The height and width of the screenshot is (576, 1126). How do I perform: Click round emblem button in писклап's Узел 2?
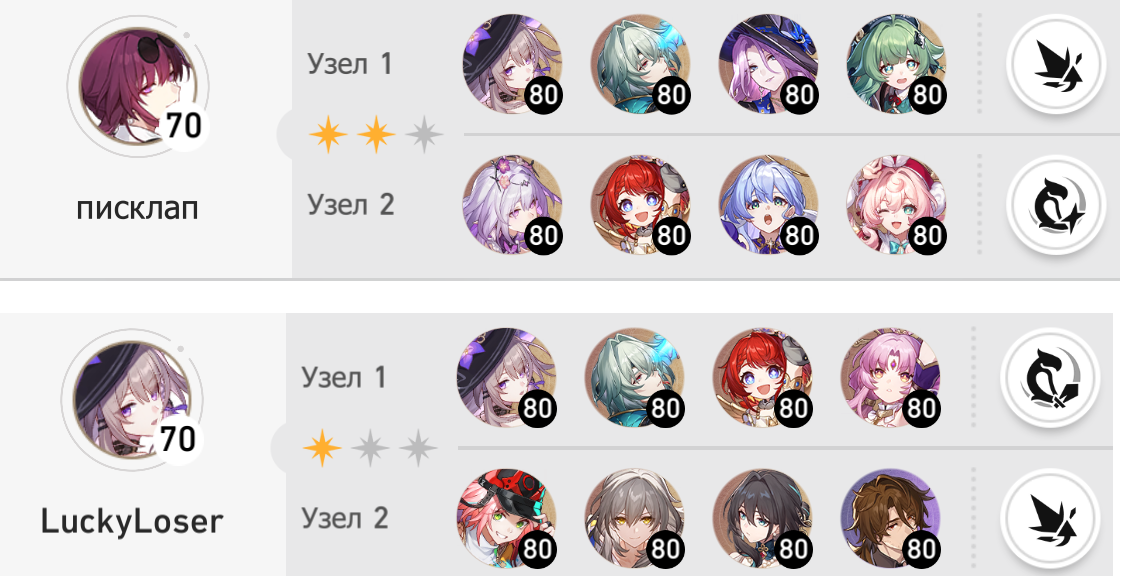point(1054,205)
